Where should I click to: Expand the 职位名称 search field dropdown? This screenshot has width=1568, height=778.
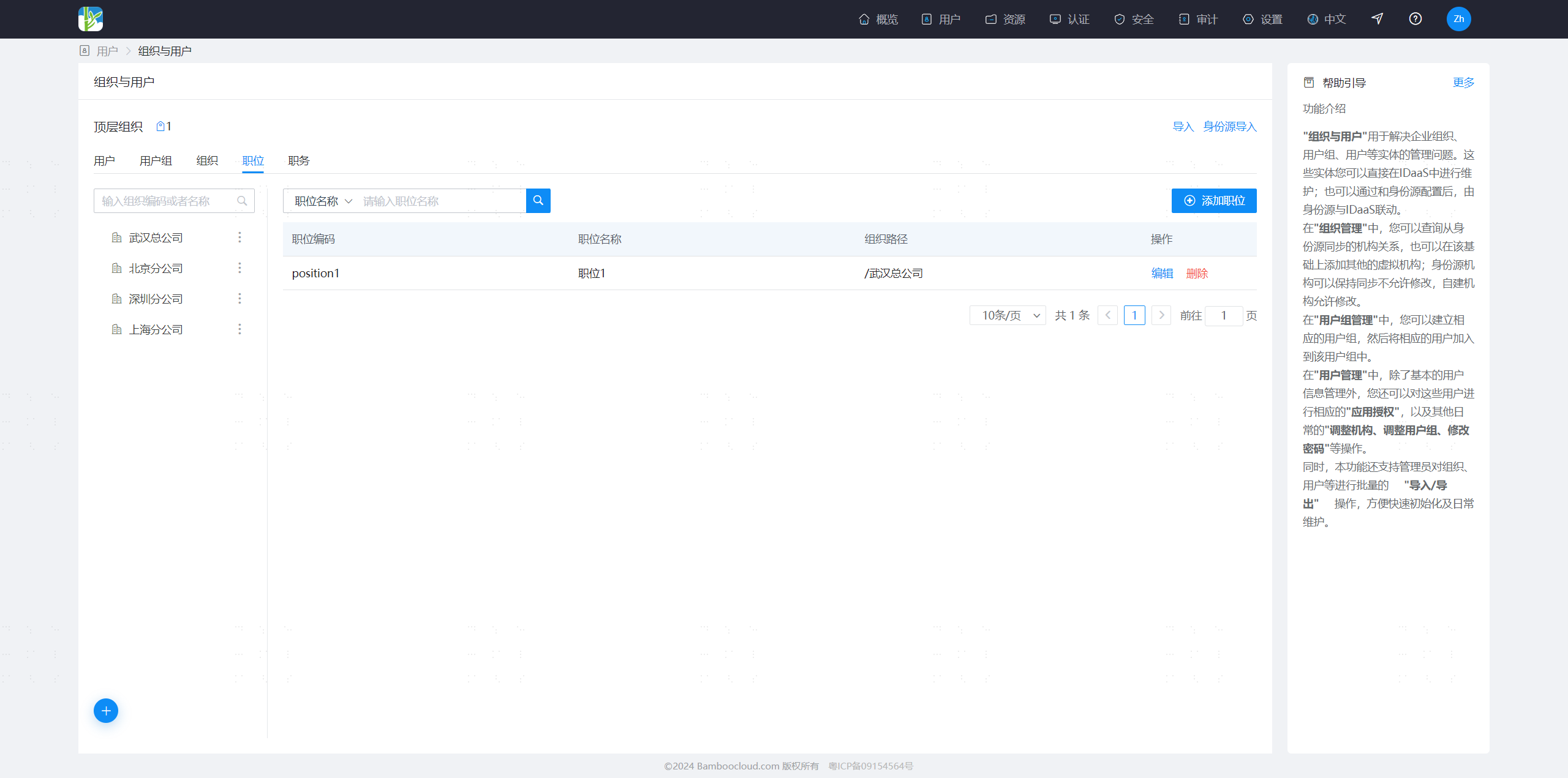323,201
